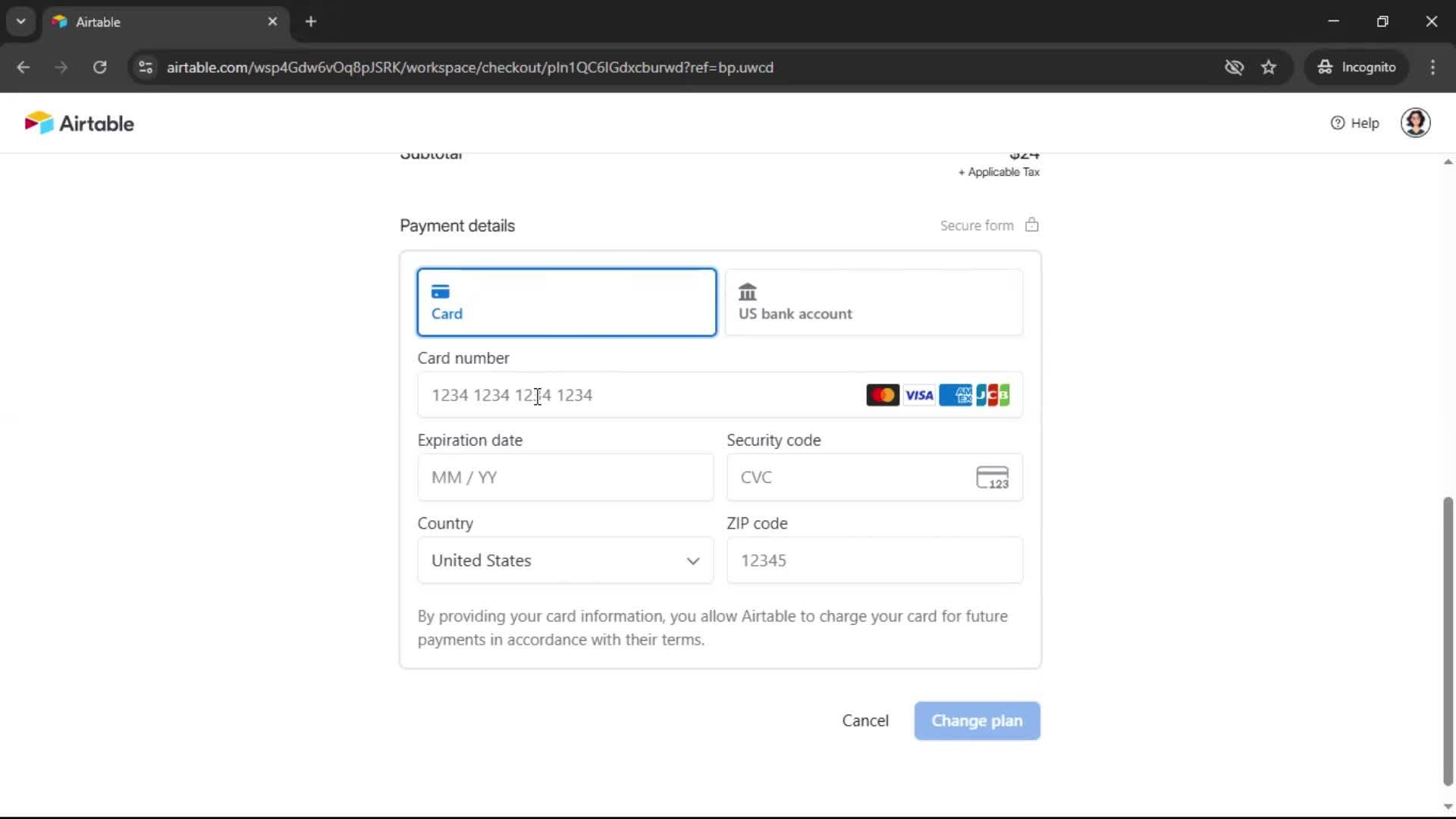
Task: Focus the Expiration date field
Action: [566, 477]
